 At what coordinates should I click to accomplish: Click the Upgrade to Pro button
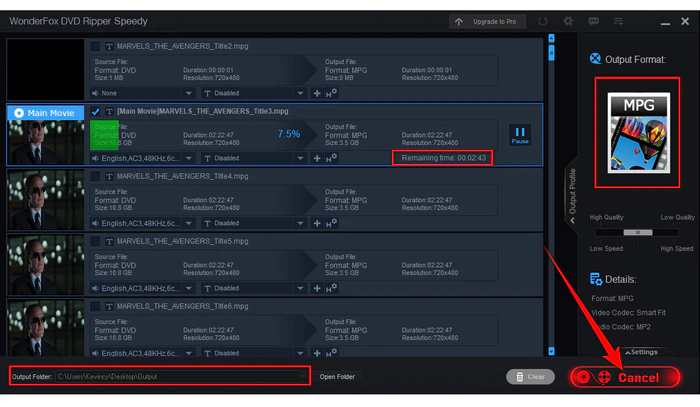point(487,21)
